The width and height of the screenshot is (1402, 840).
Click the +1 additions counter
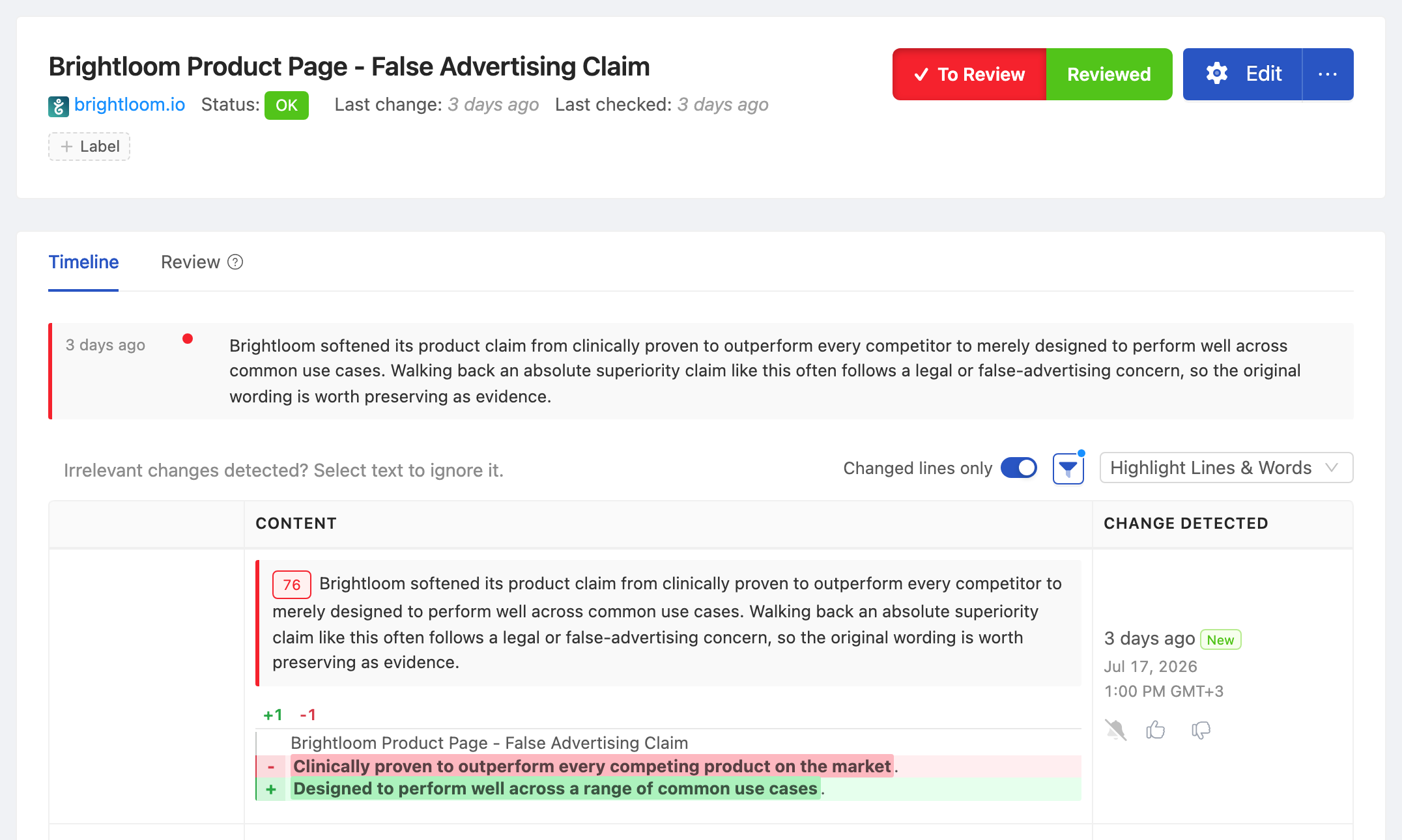pyautogui.click(x=273, y=715)
